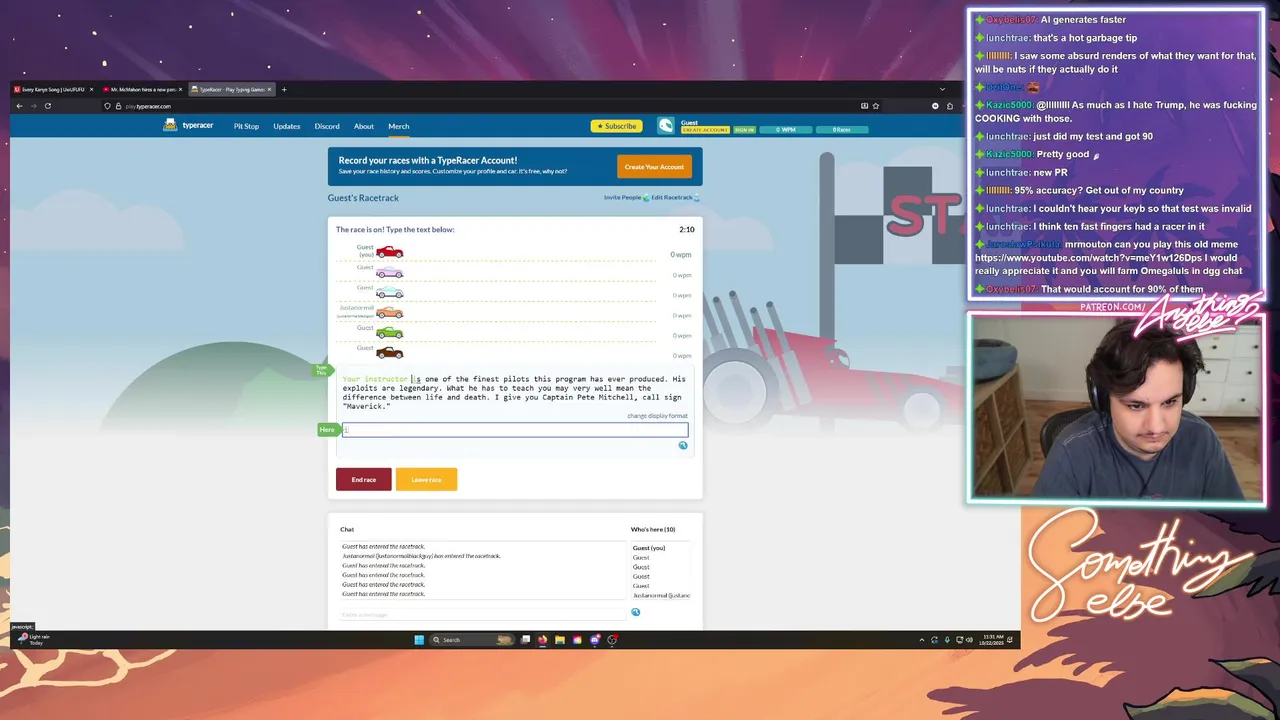Open Task View from the taskbar
Viewport: 1280px width, 720px height.
(x=526, y=640)
